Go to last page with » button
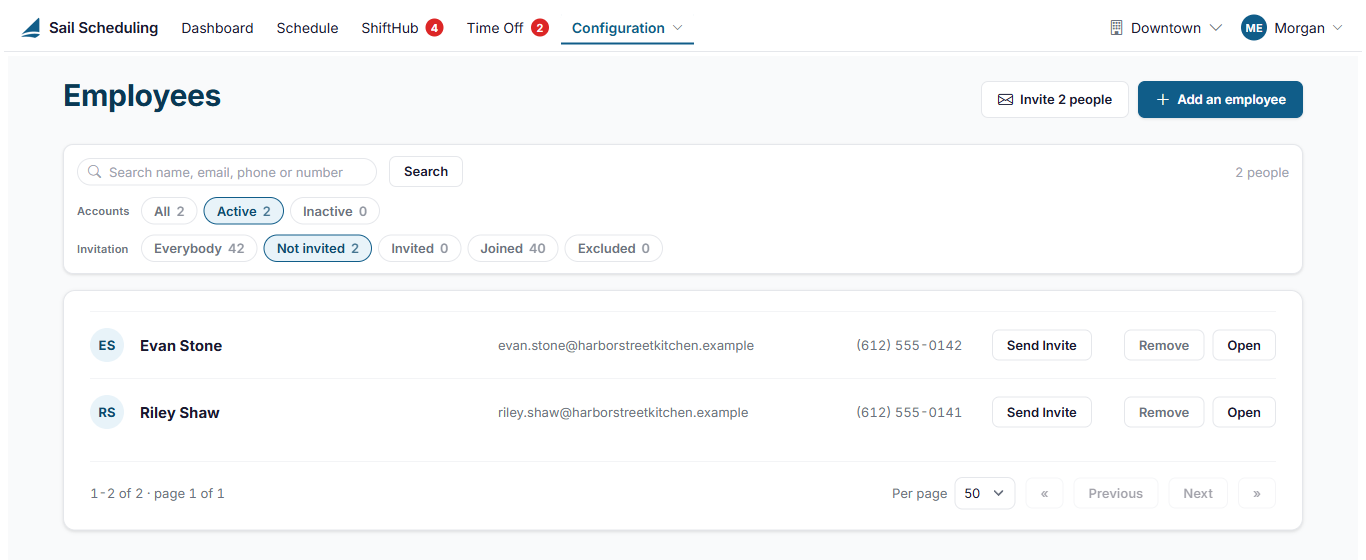The image size is (1366, 560). (x=1257, y=493)
